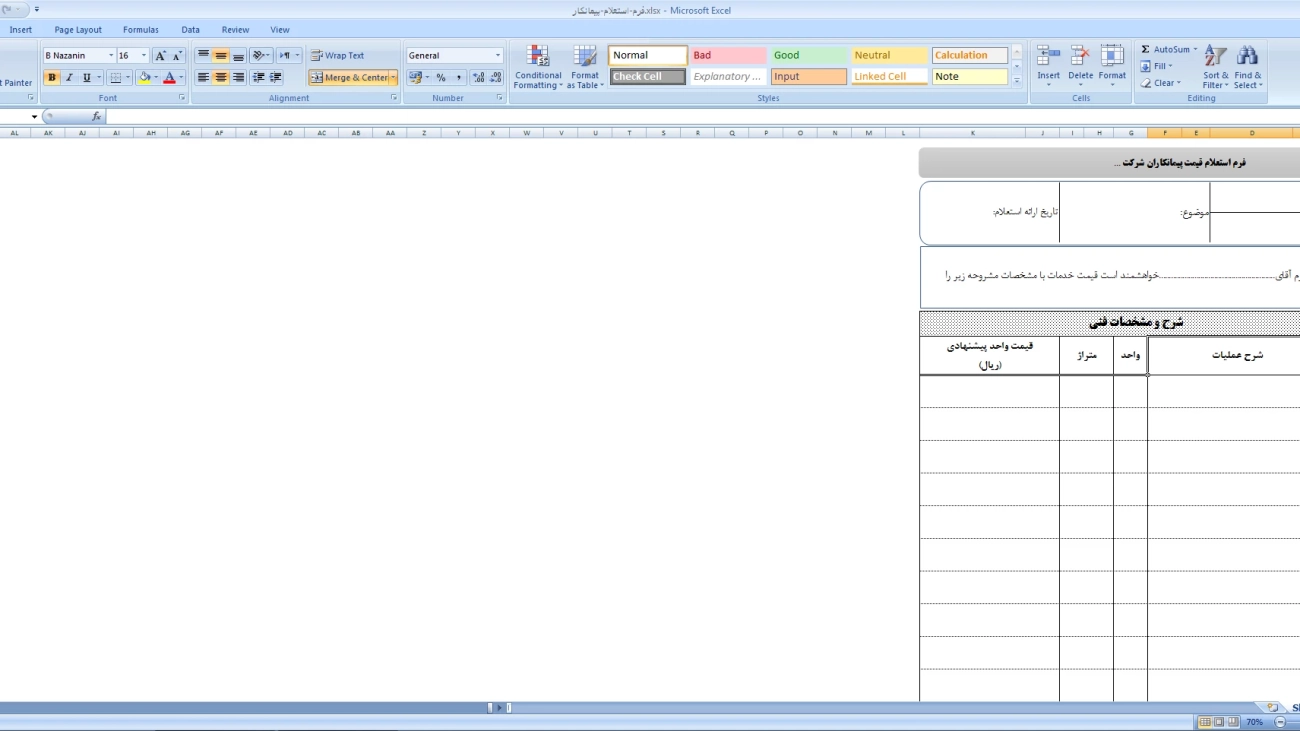Apply Fill Color bucket
The image size is (1300, 731).
tap(144, 78)
